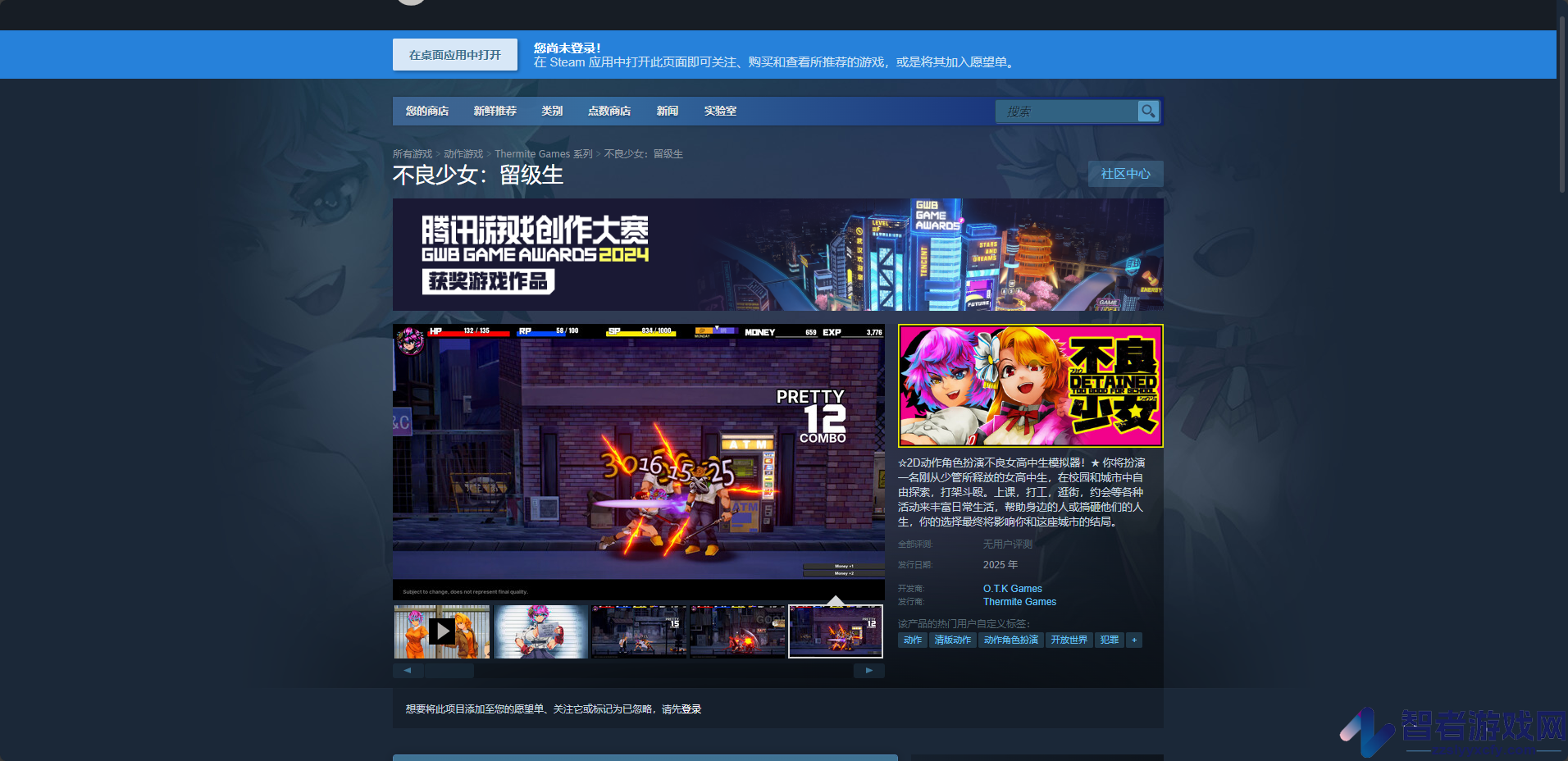Click the search magnifier icon
This screenshot has height=761, width=1568.
1148,111
